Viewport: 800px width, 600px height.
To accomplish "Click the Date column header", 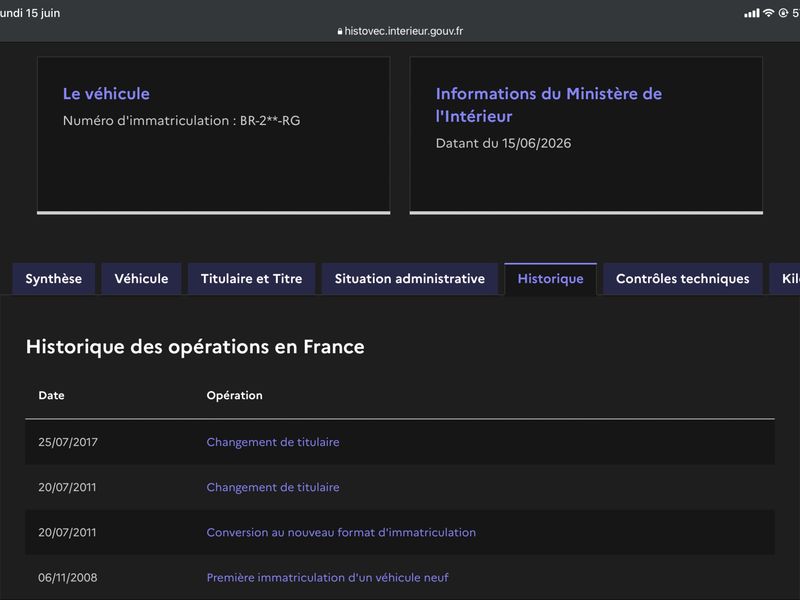I will click(52, 395).
